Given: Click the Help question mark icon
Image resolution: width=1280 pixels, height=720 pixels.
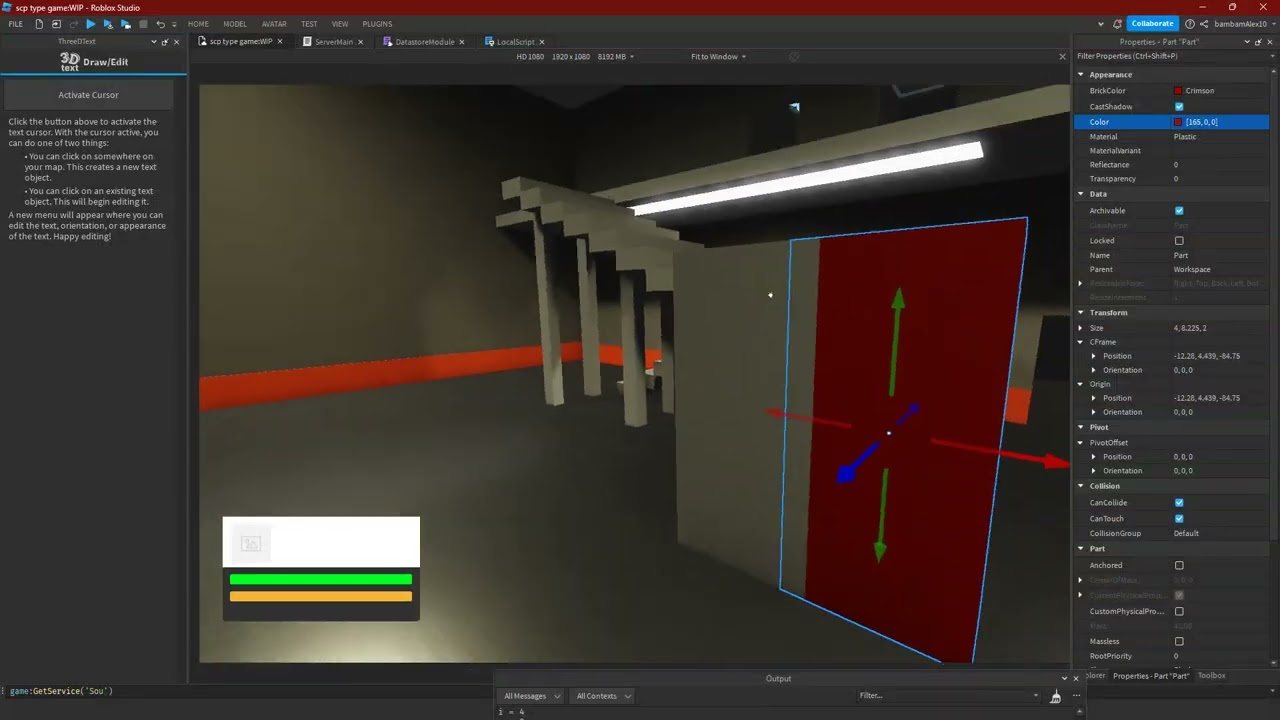Looking at the screenshot, I should pyautogui.click(x=1189, y=24).
